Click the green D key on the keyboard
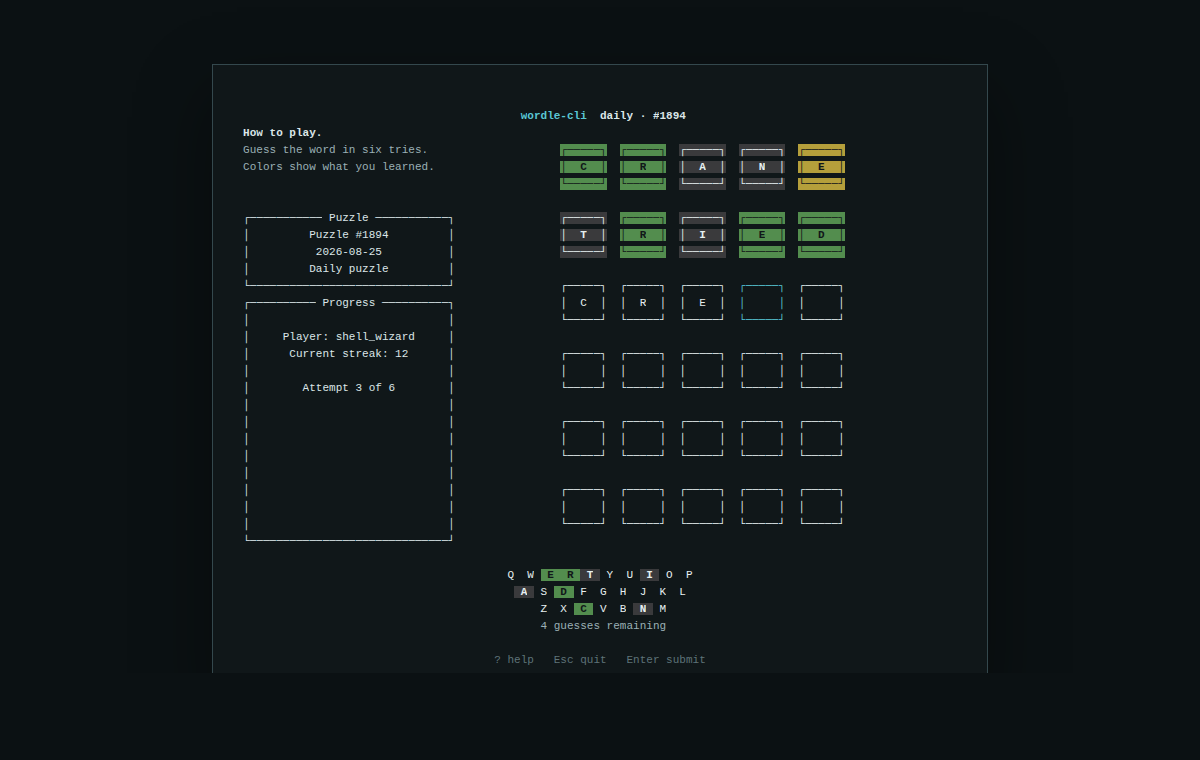The height and width of the screenshot is (760, 1200). click(564, 592)
